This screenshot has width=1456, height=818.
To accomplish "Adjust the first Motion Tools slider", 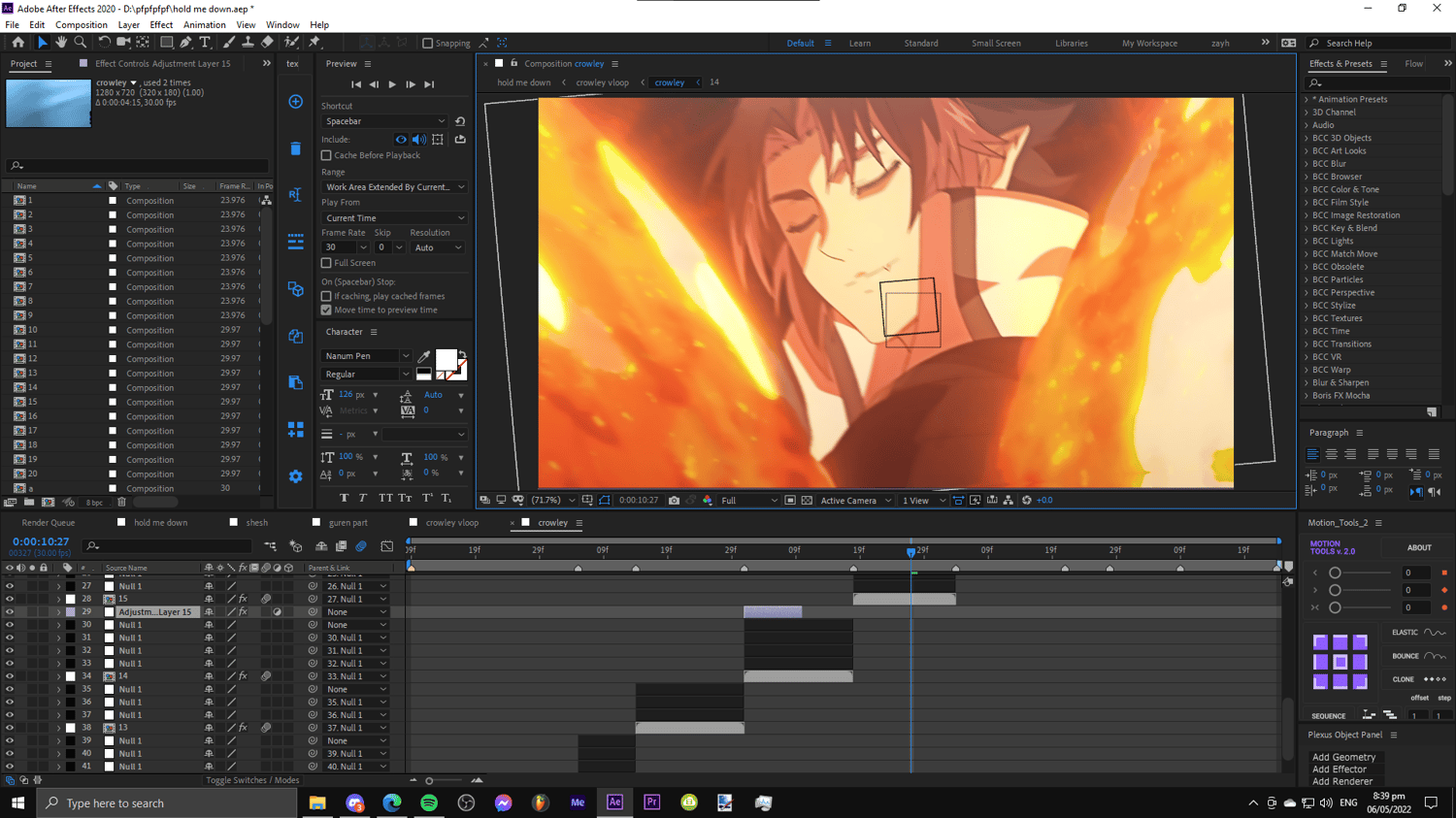I will [1335, 573].
